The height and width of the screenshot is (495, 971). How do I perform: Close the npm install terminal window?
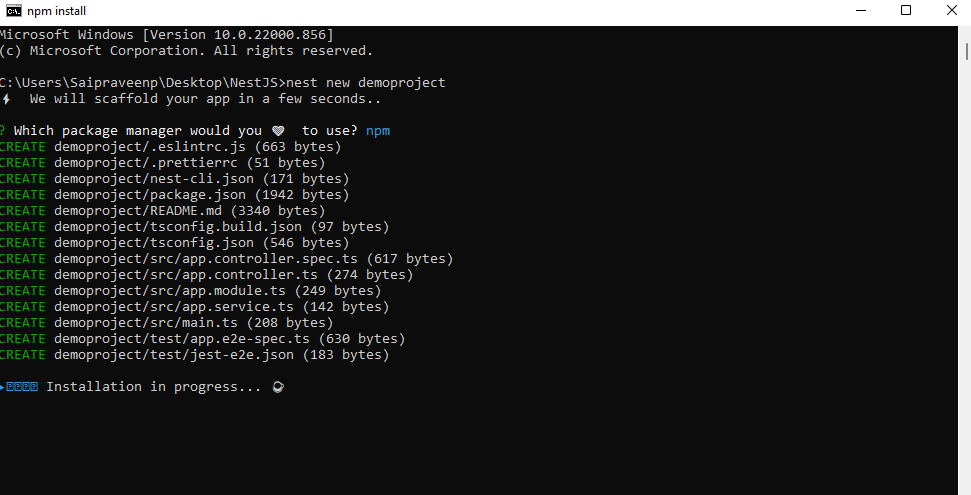pyautogui.click(x=950, y=11)
